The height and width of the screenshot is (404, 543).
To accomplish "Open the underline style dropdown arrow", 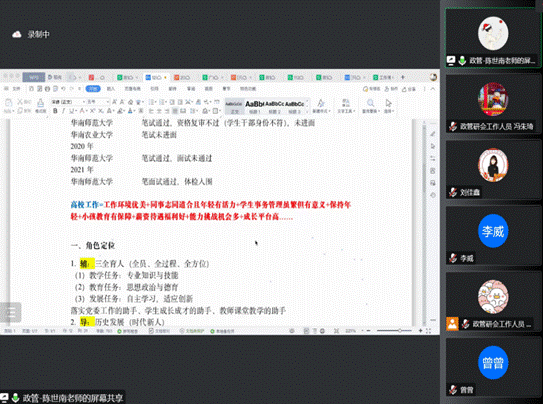I will 76,111.
